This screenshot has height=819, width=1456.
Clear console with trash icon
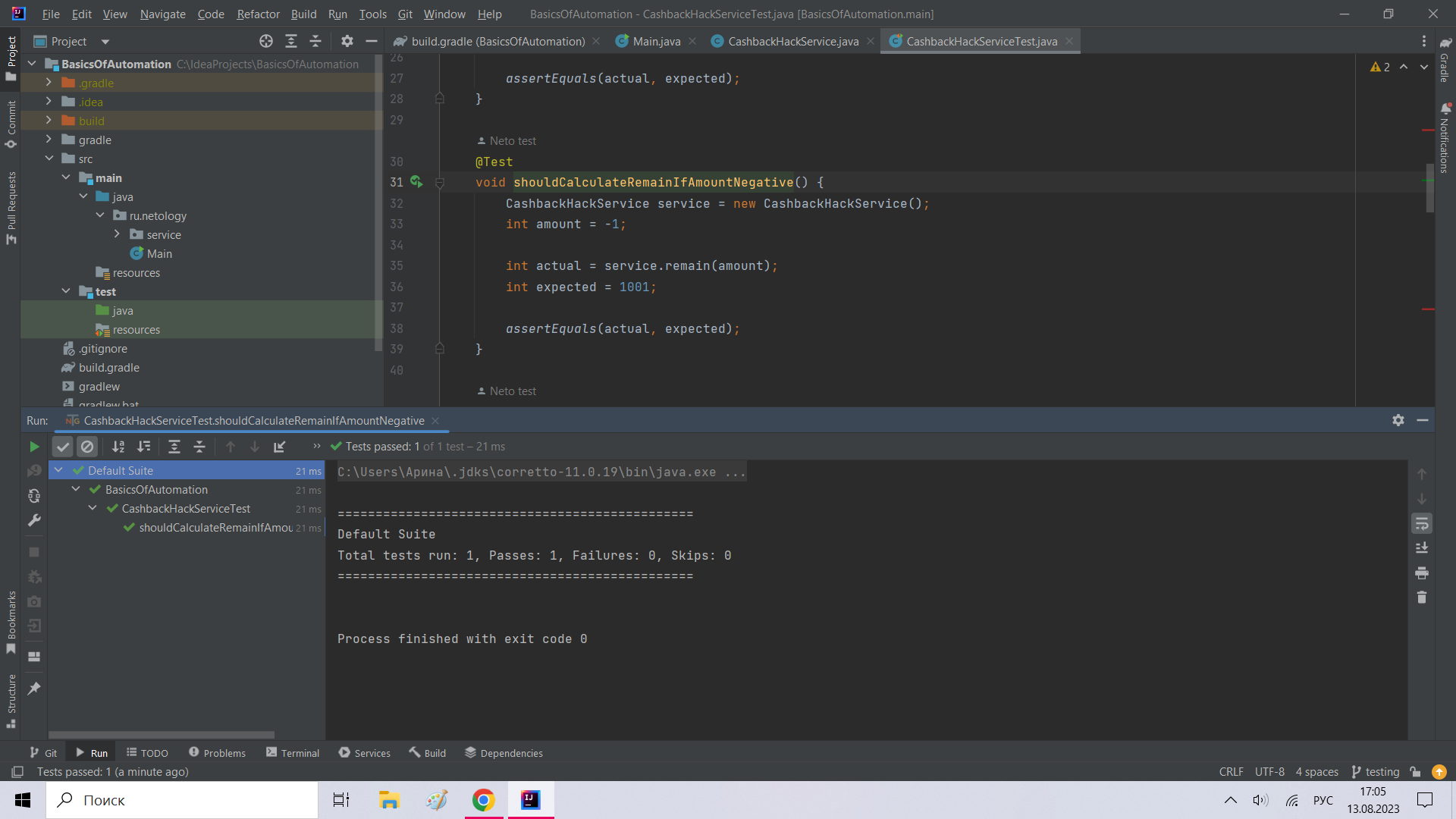1422,598
